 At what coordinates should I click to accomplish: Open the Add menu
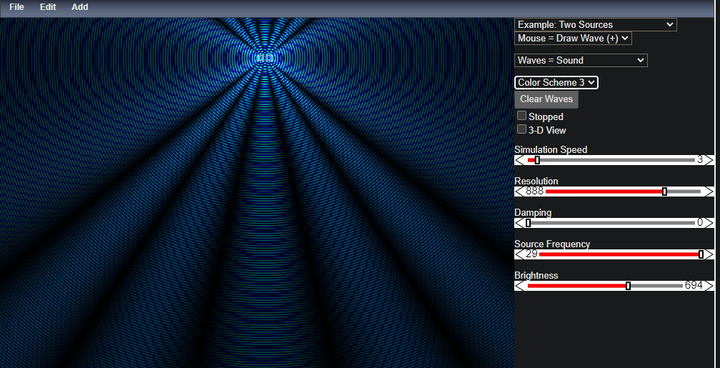click(x=80, y=7)
